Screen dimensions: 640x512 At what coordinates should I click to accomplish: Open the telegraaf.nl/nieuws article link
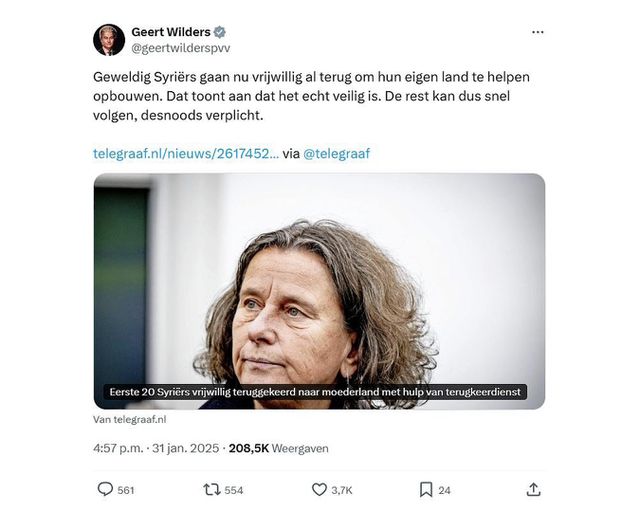[x=186, y=154]
